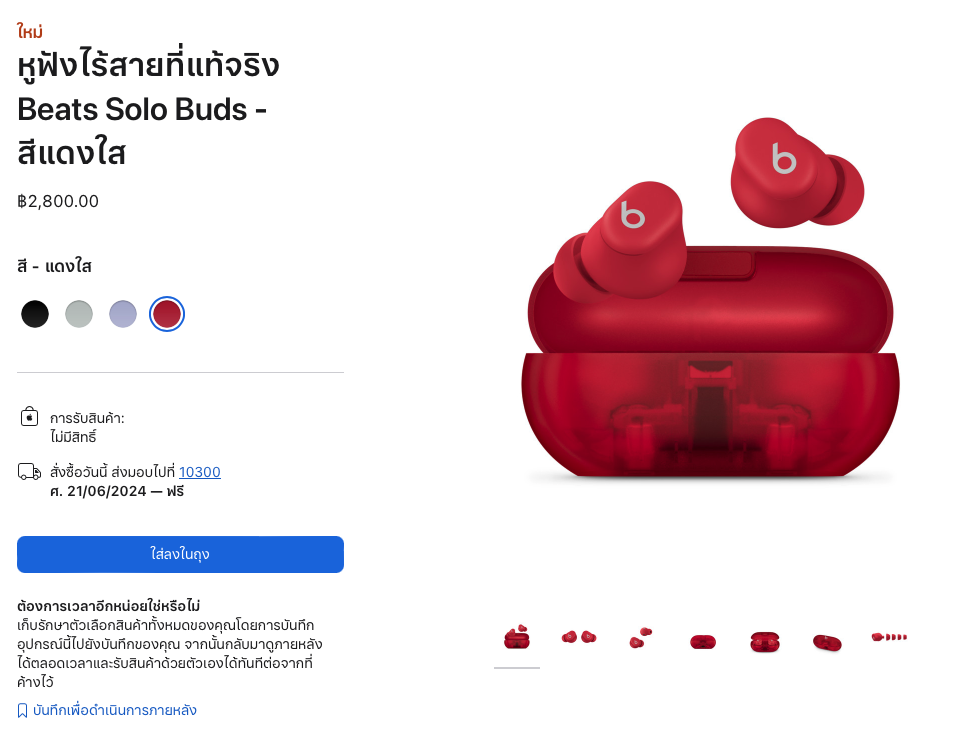The width and height of the screenshot is (956, 753).
Task: View third thumbnail of angled earbuds
Action: tap(641, 638)
